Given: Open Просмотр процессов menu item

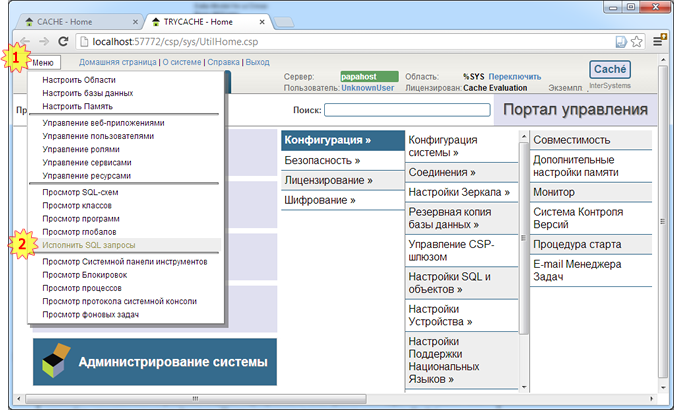Looking at the screenshot, I should point(82,288).
